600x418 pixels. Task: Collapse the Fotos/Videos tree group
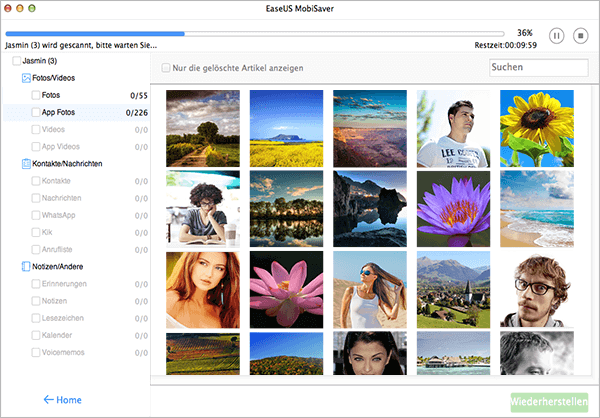[x=54, y=78]
